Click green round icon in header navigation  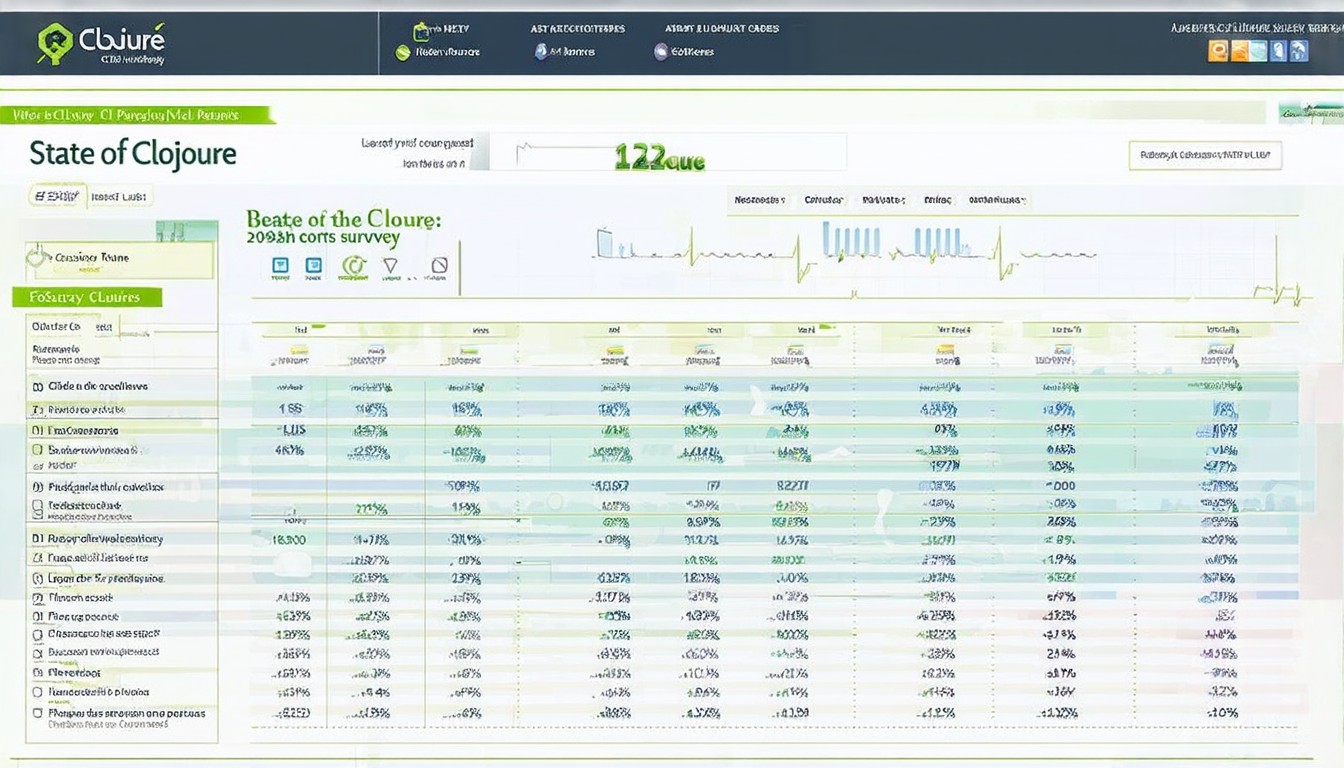point(403,52)
